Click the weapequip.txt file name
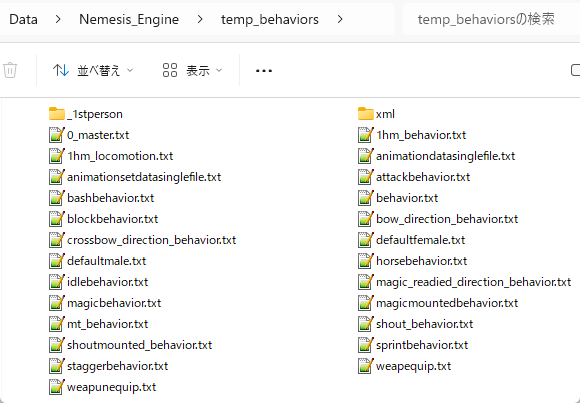 pyautogui.click(x=414, y=366)
